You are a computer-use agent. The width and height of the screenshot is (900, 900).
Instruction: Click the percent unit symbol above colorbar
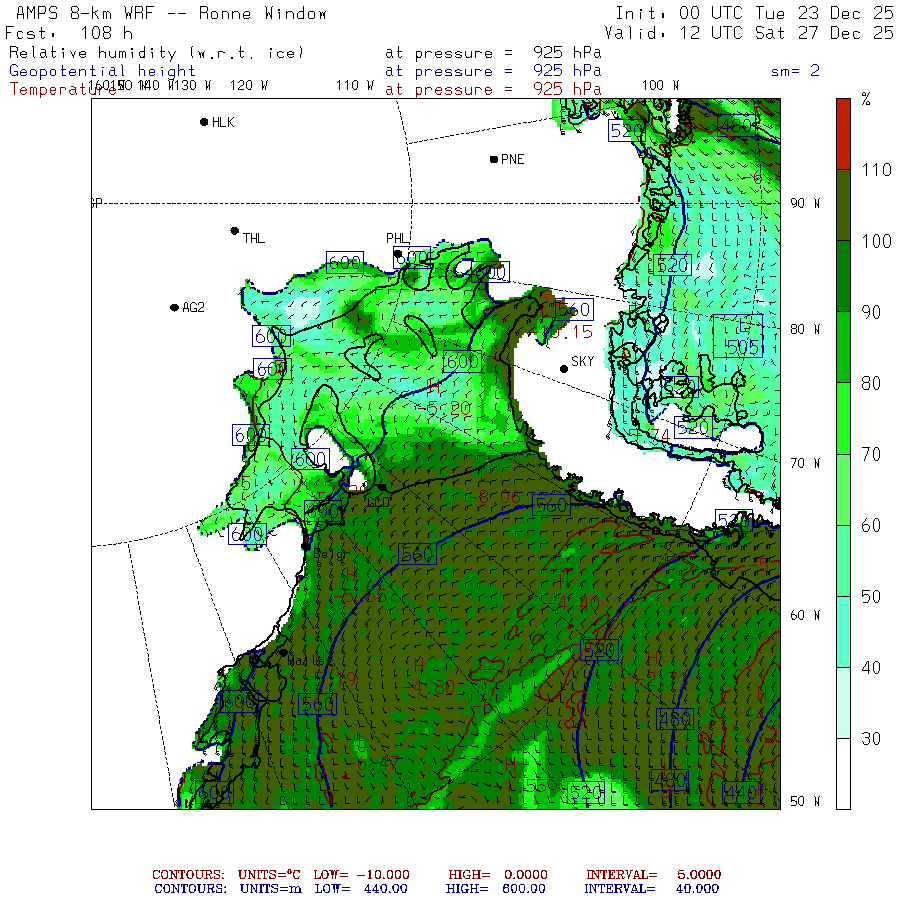866,99
